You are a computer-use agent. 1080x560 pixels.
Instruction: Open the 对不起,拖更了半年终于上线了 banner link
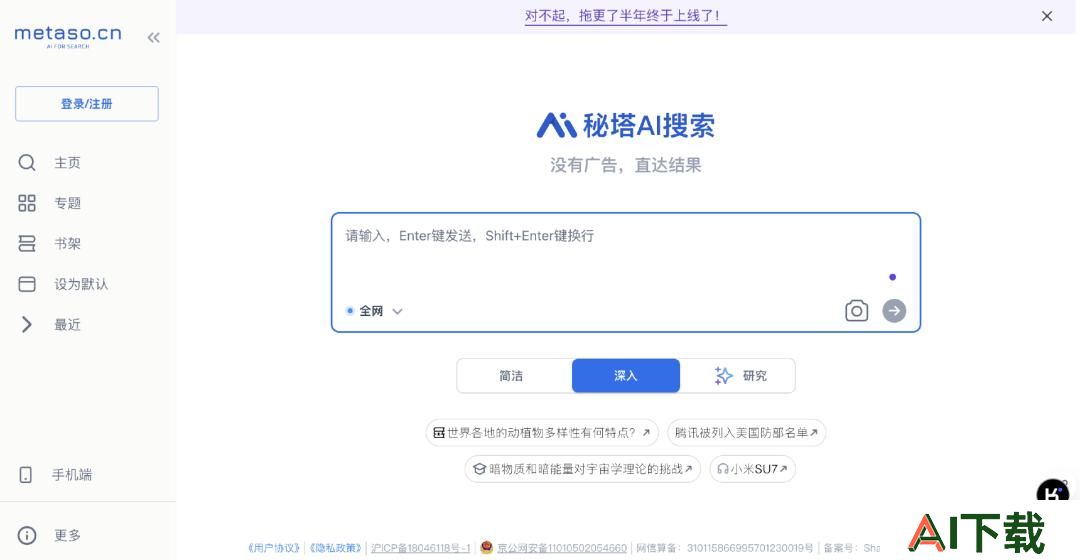(625, 16)
